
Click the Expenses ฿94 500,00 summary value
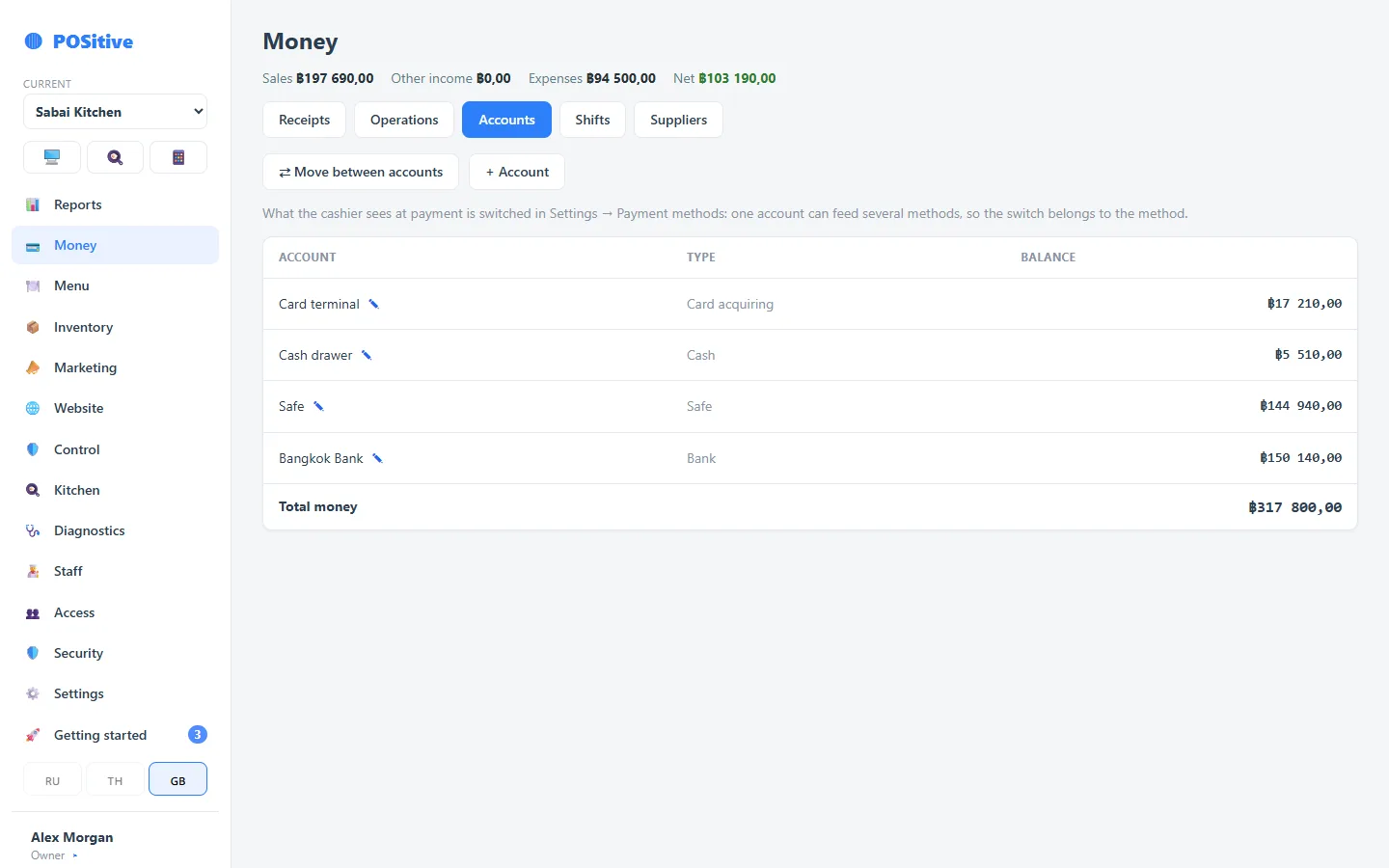[x=592, y=78]
